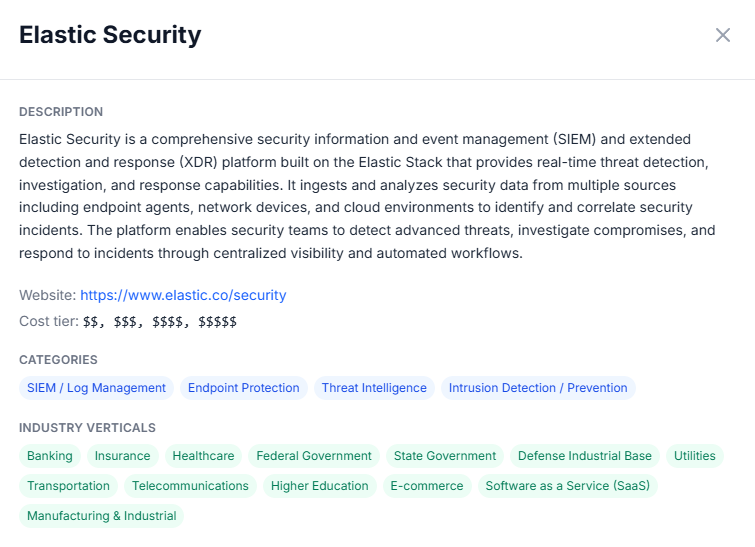Image resolution: width=755 pixels, height=547 pixels.
Task: Open the elastic.co/security website link
Action: (183, 295)
